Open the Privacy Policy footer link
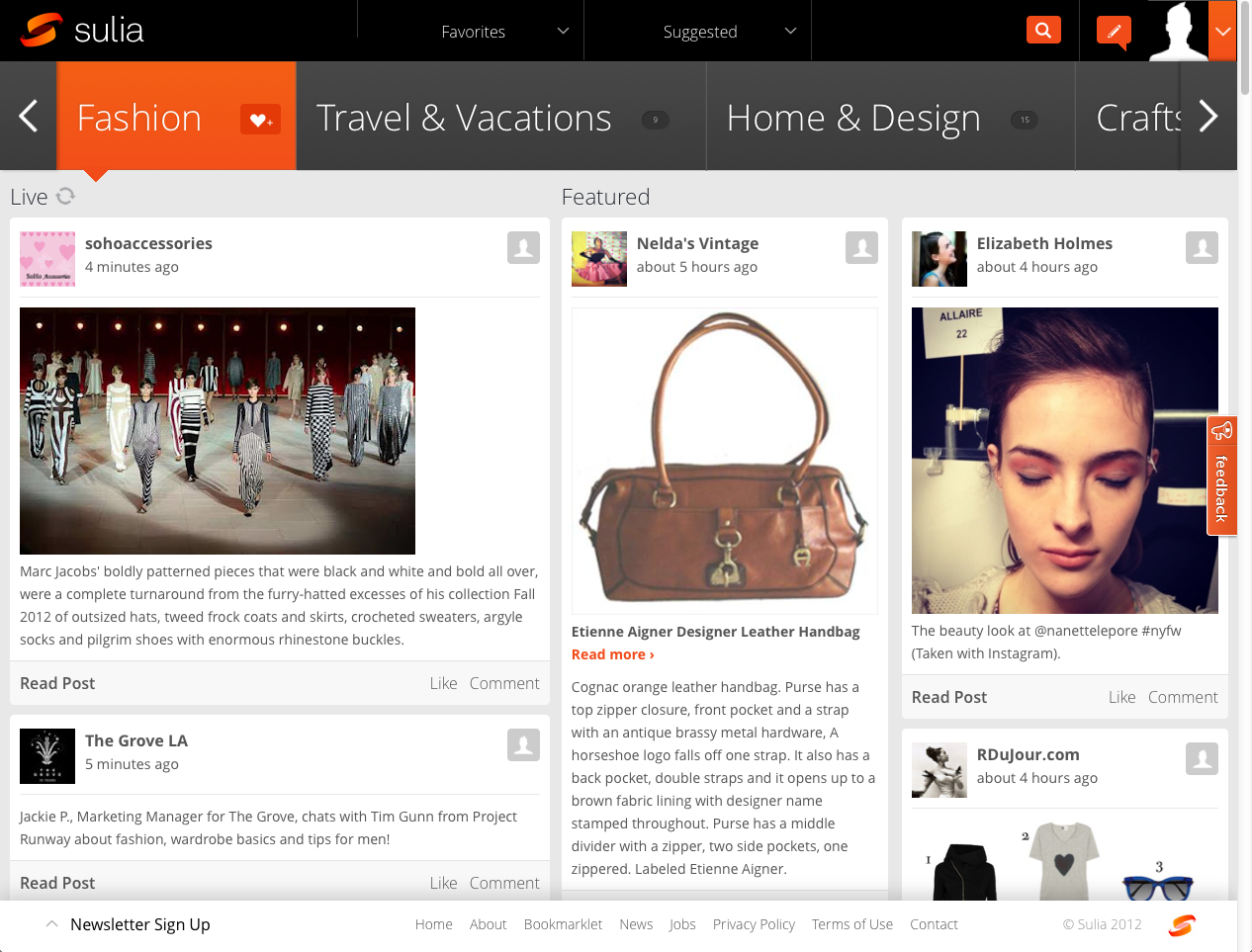1252x952 pixels. 755,924
